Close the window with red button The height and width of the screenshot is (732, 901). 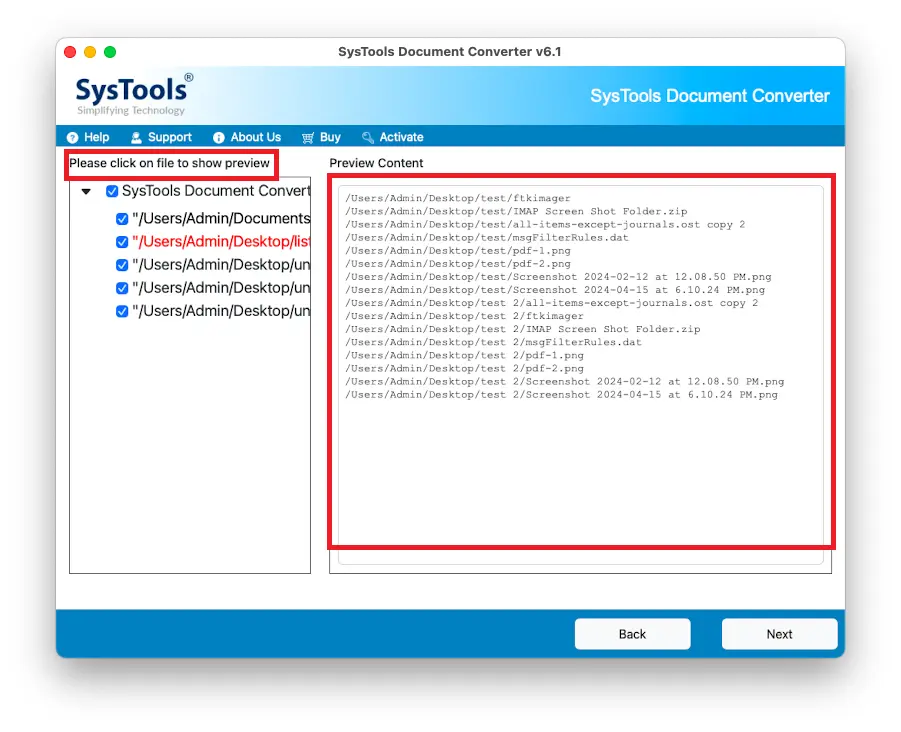pos(70,52)
